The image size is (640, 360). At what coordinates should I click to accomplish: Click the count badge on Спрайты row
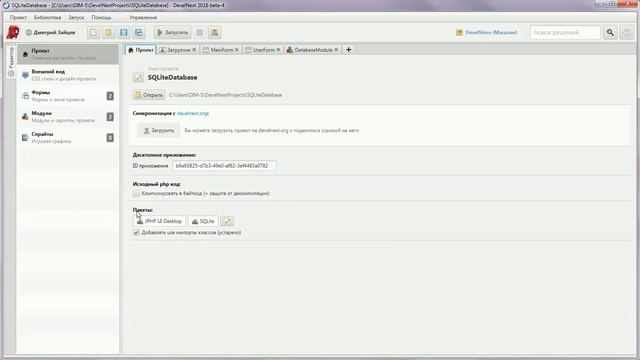(x=110, y=138)
